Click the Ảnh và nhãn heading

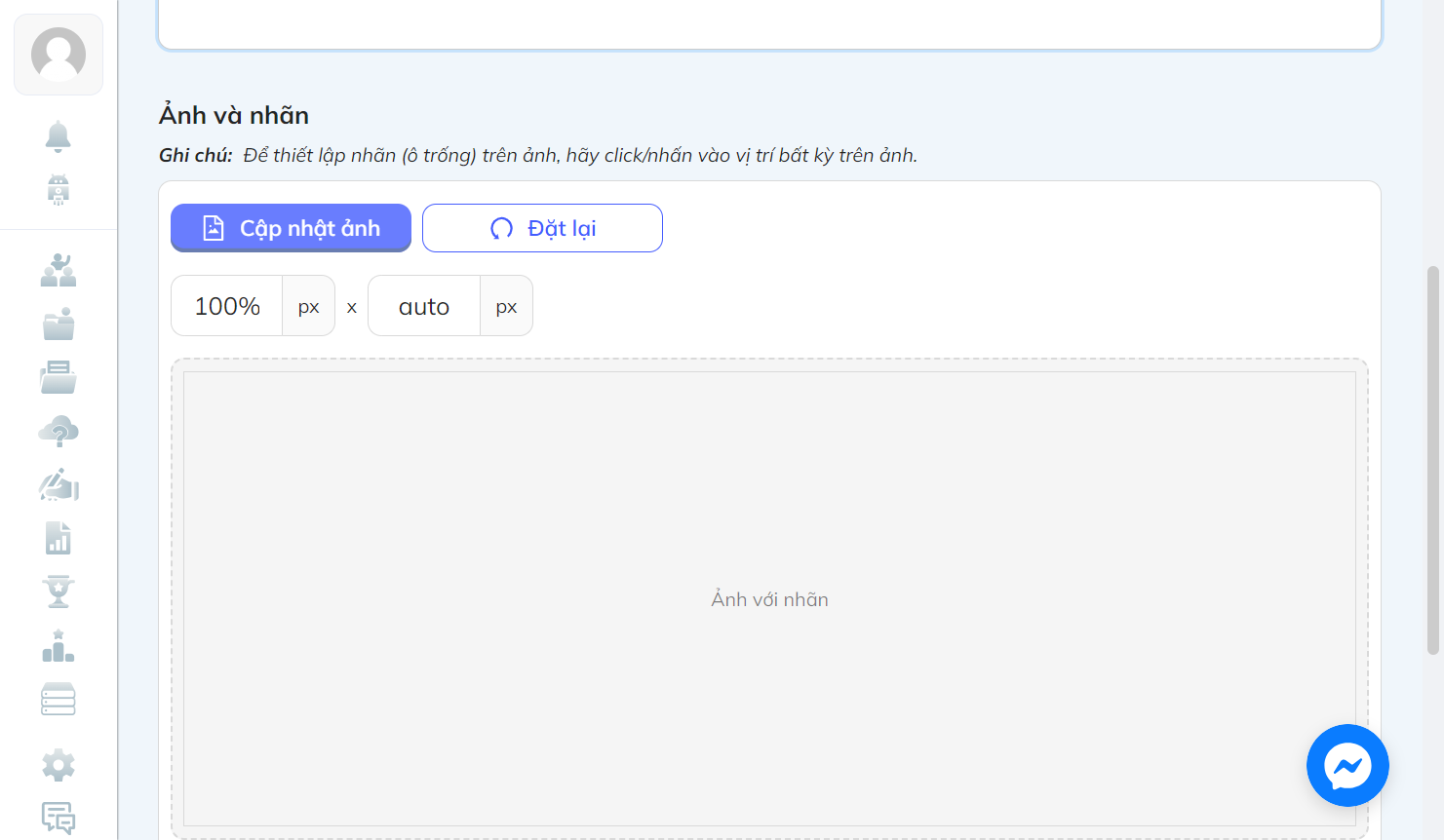[234, 115]
